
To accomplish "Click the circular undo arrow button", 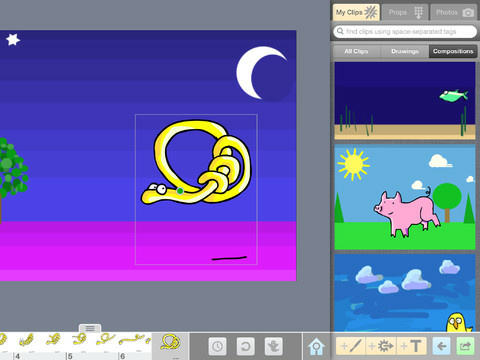I will (x=245, y=346).
